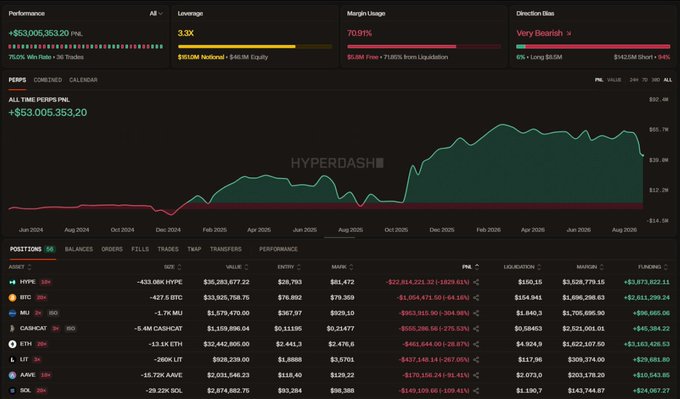This screenshot has width=680, height=399.
Task: Open the PERFORMANCE tab
Action: pyautogui.click(x=278, y=249)
